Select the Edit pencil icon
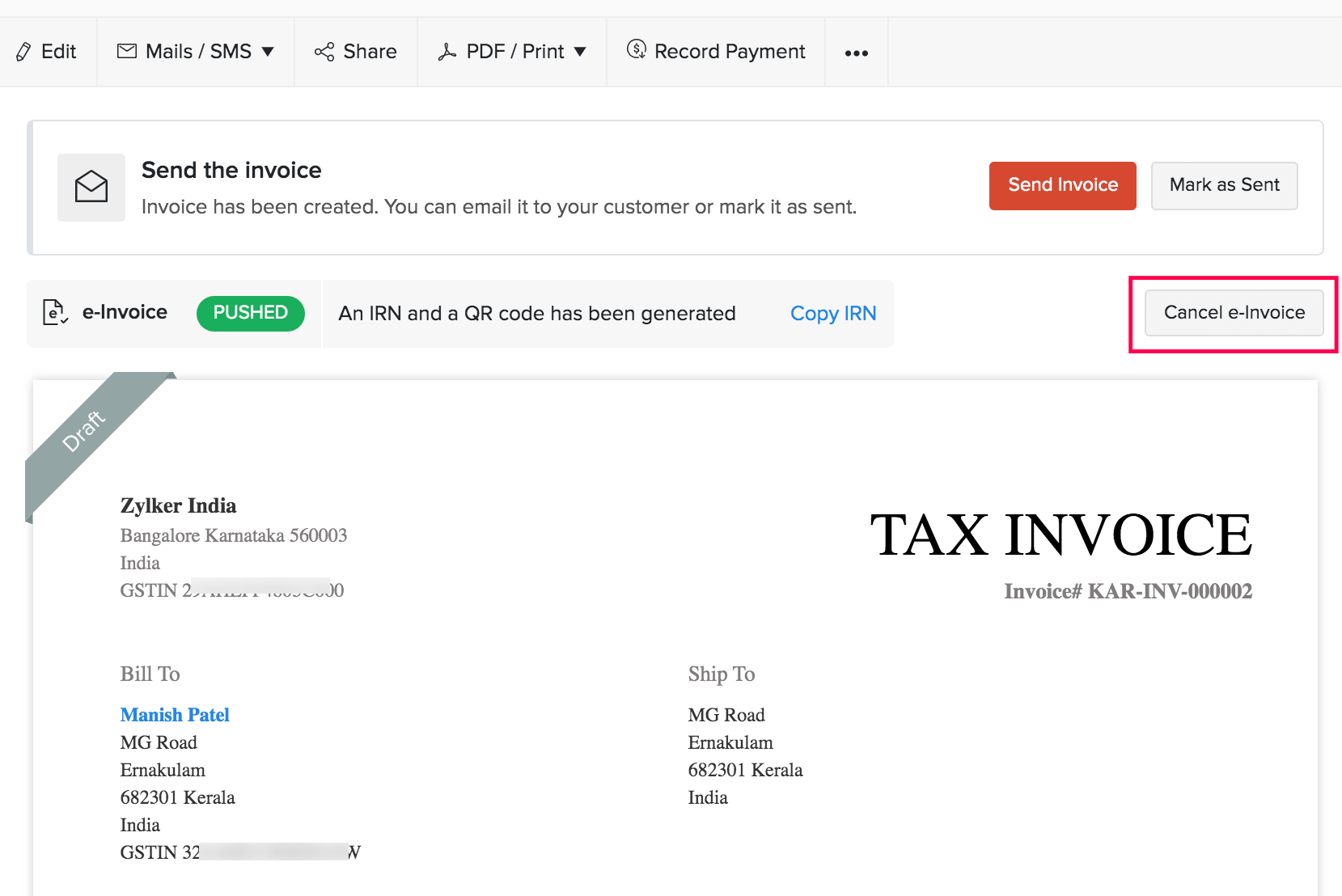 (x=24, y=51)
